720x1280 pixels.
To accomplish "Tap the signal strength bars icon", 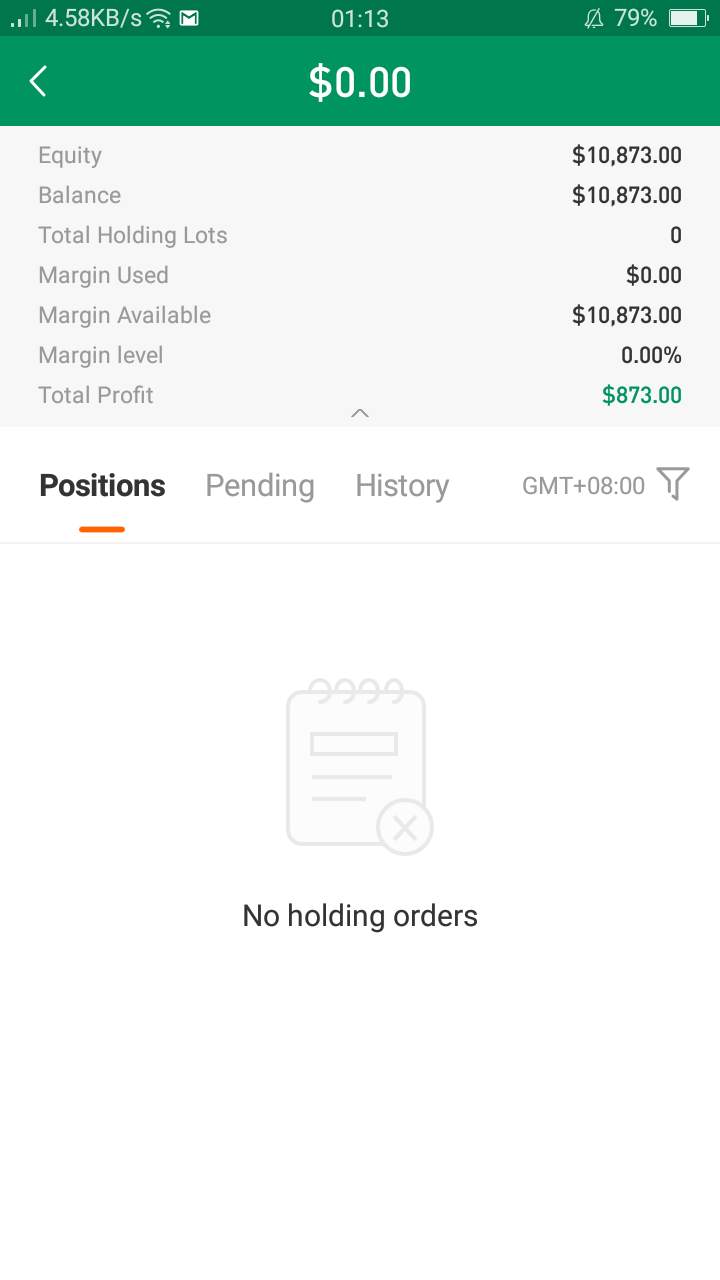I will pyautogui.click(x=24, y=18).
